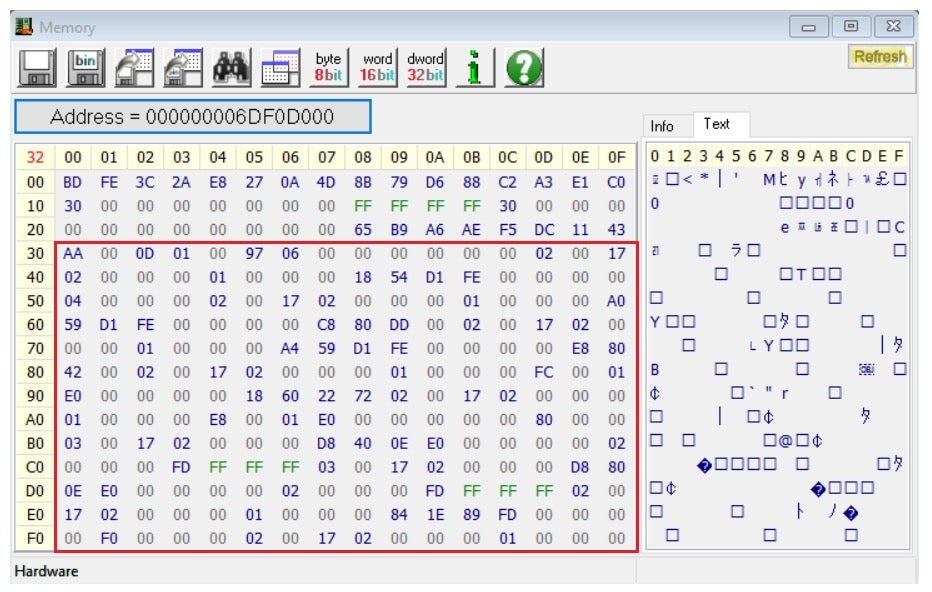932x592 pixels.
Task: Click the red 32 corner cell
Action: (x=35, y=158)
